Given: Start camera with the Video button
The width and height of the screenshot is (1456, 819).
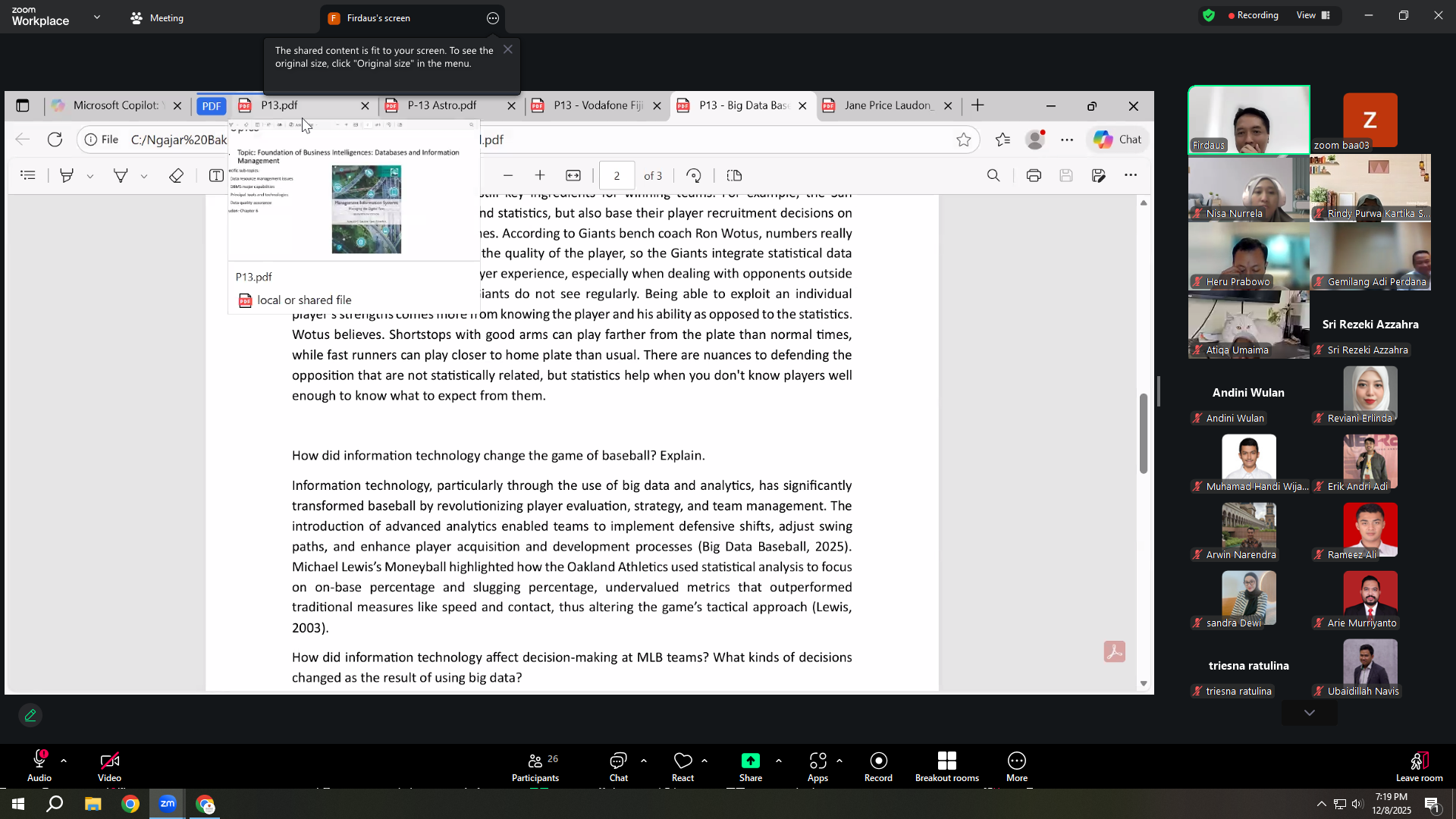Looking at the screenshot, I should point(109,766).
